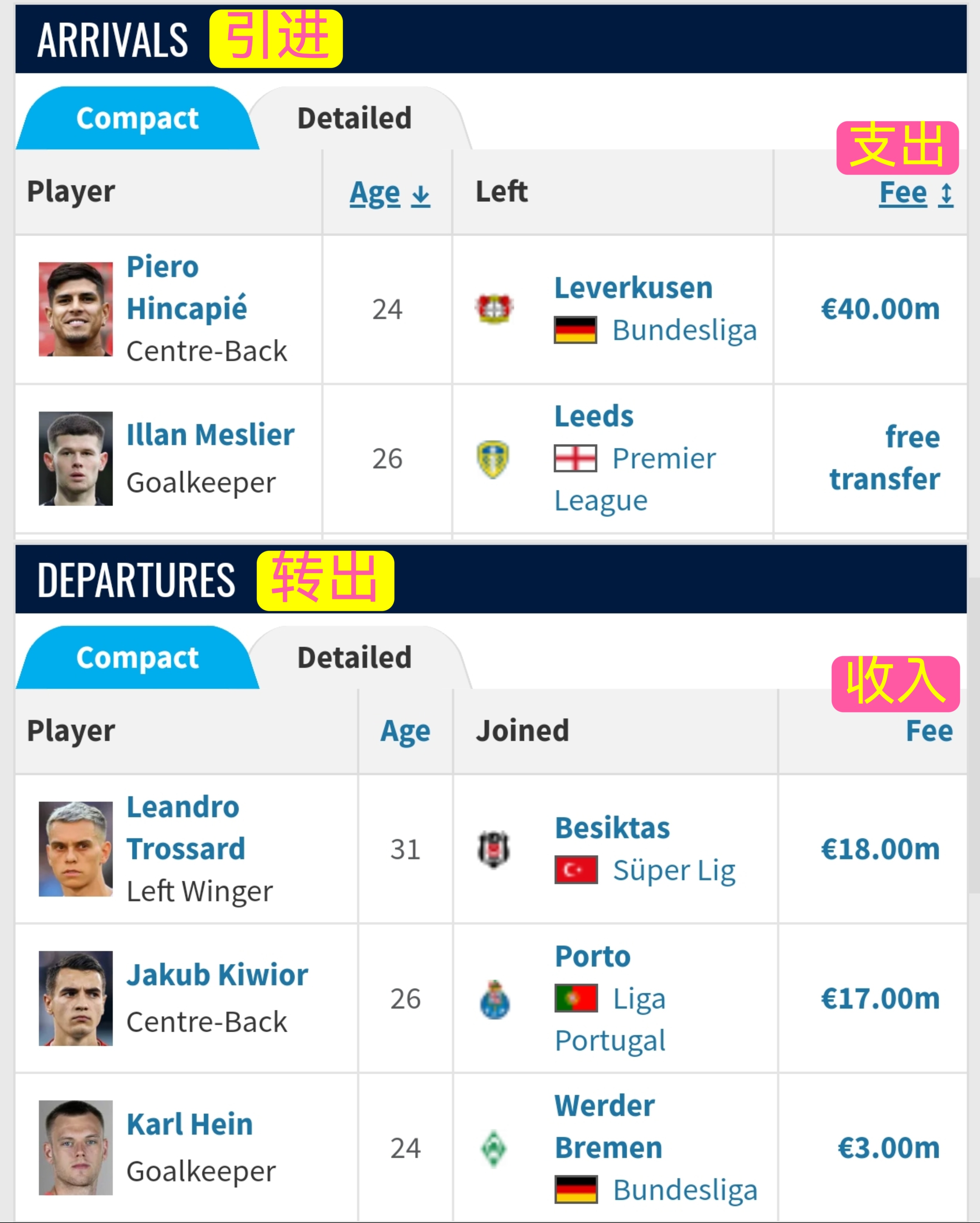Sort departures by Age header
The width and height of the screenshot is (980, 1223).
click(405, 731)
